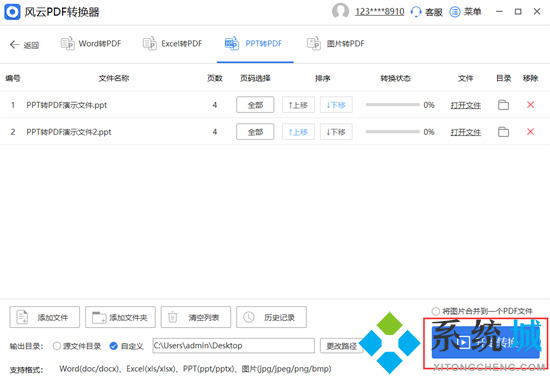
Task: Remove PPT转PDF演示文件2.ppt with red X
Action: tap(530, 131)
